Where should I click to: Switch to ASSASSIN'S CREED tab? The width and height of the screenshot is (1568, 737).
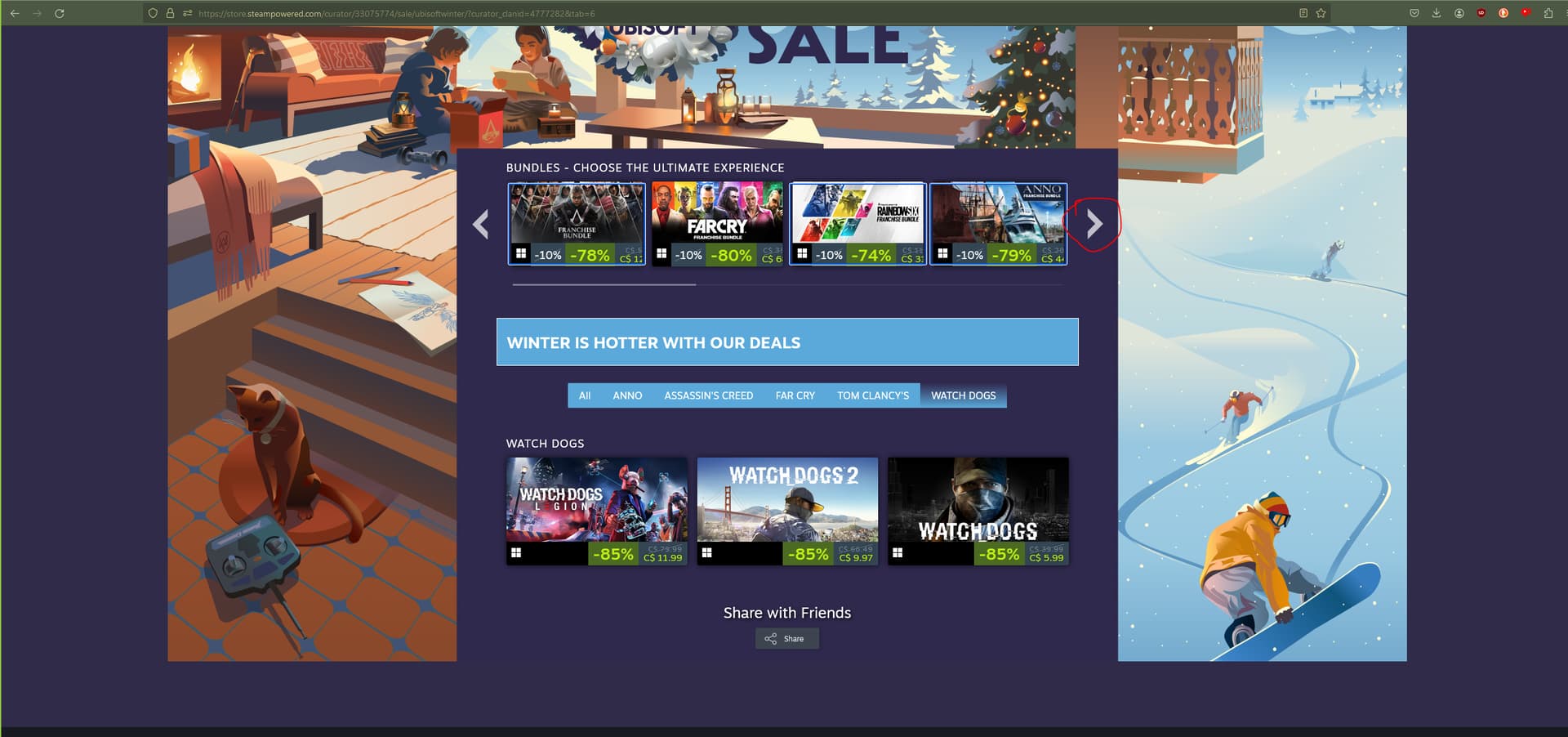[708, 395]
